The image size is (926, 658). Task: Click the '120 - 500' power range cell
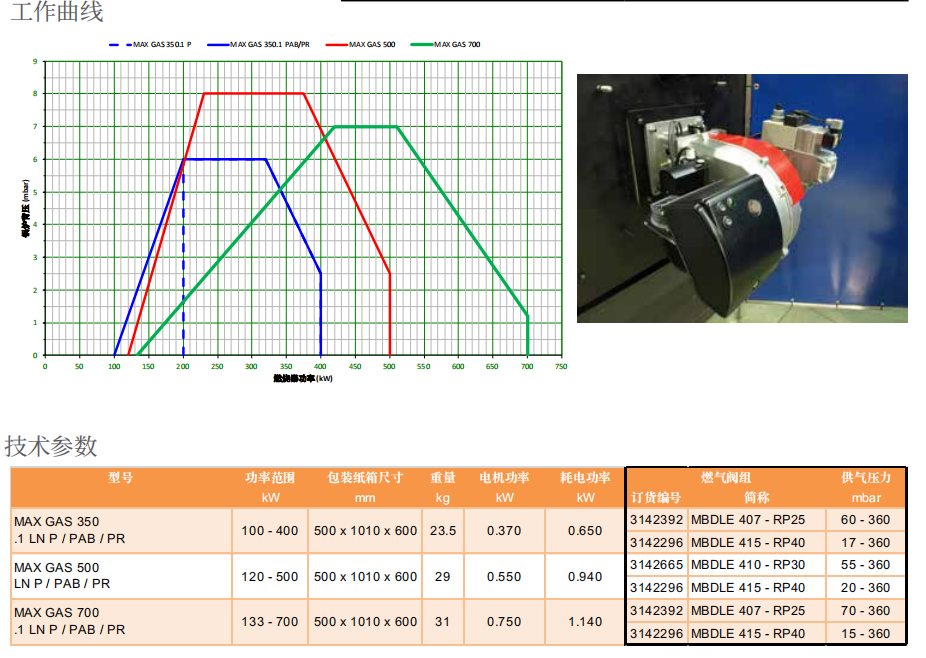(270, 576)
